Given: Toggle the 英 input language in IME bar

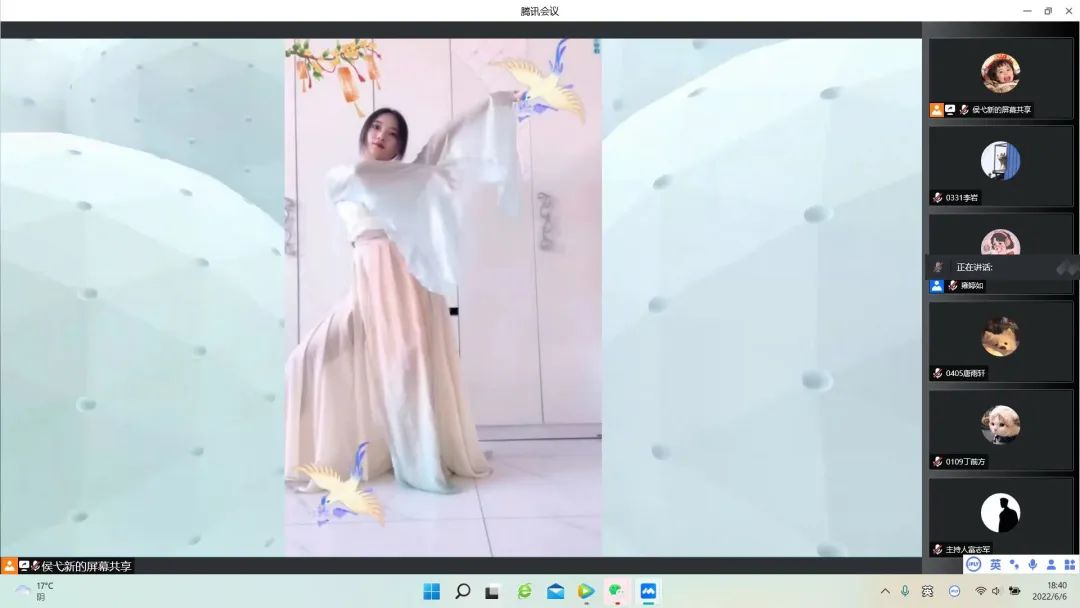Looking at the screenshot, I should point(995,565).
